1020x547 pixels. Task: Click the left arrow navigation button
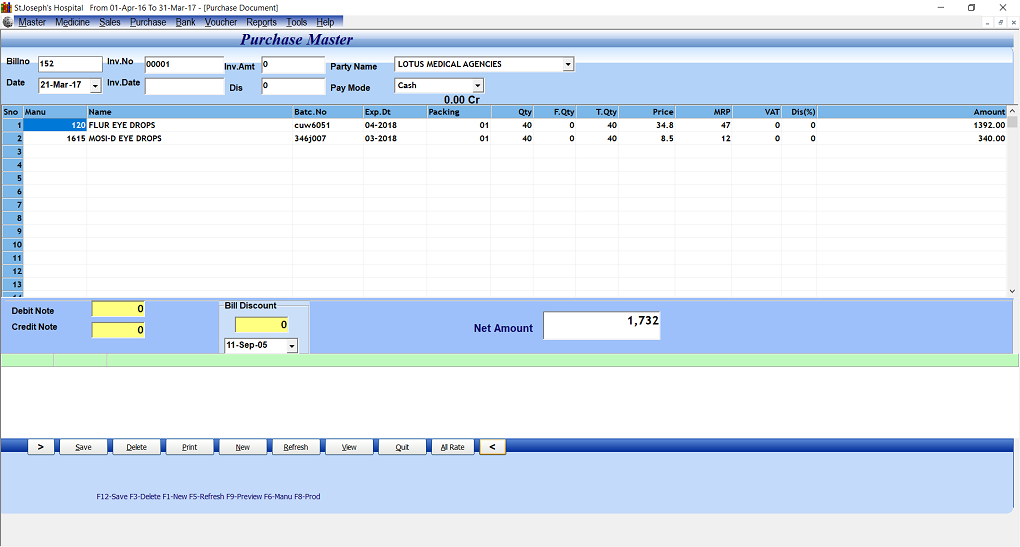tap(492, 447)
